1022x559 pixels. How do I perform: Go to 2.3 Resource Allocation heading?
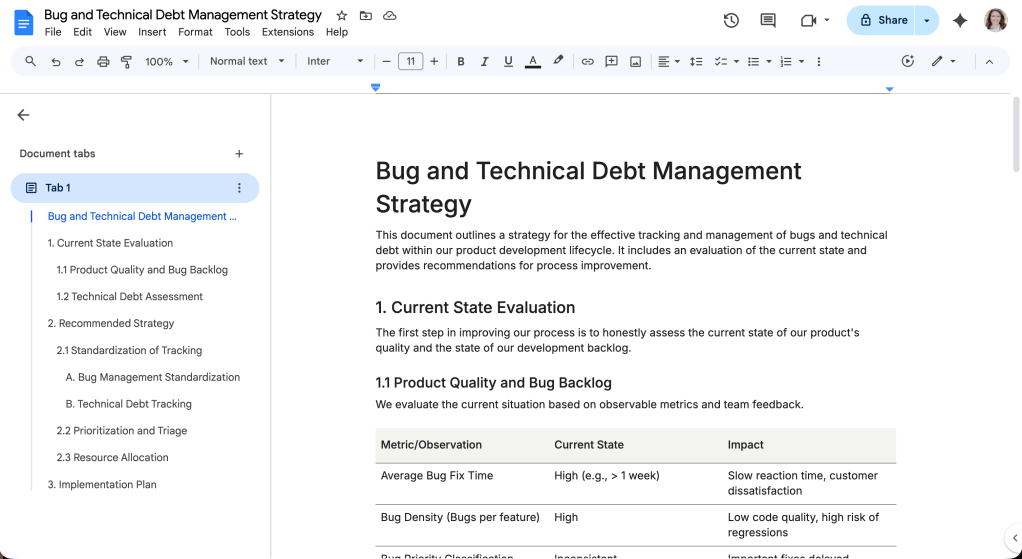tap(112, 457)
